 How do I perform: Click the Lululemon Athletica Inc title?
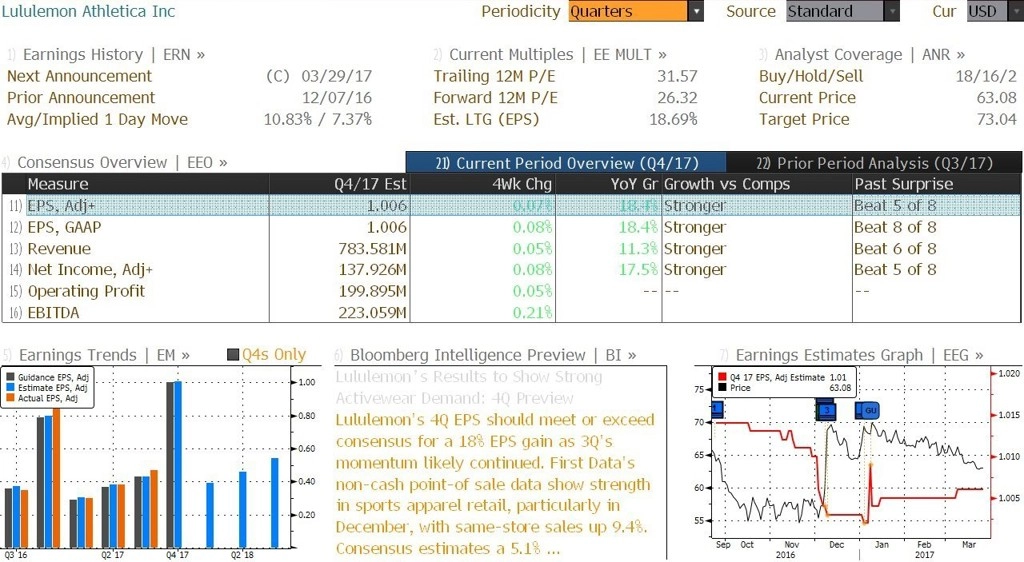click(x=89, y=11)
